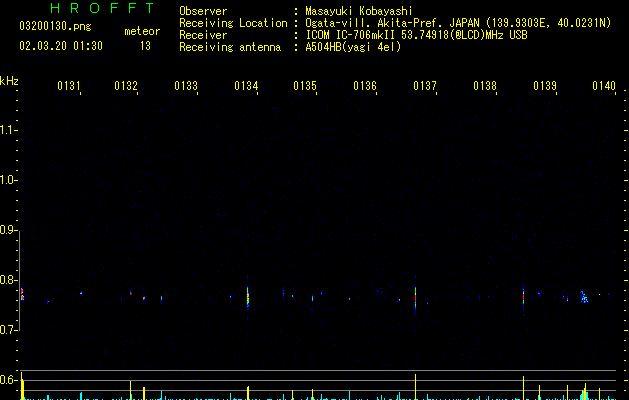The image size is (629, 400).
Task: Click the Receiver label
Action: click(203, 35)
